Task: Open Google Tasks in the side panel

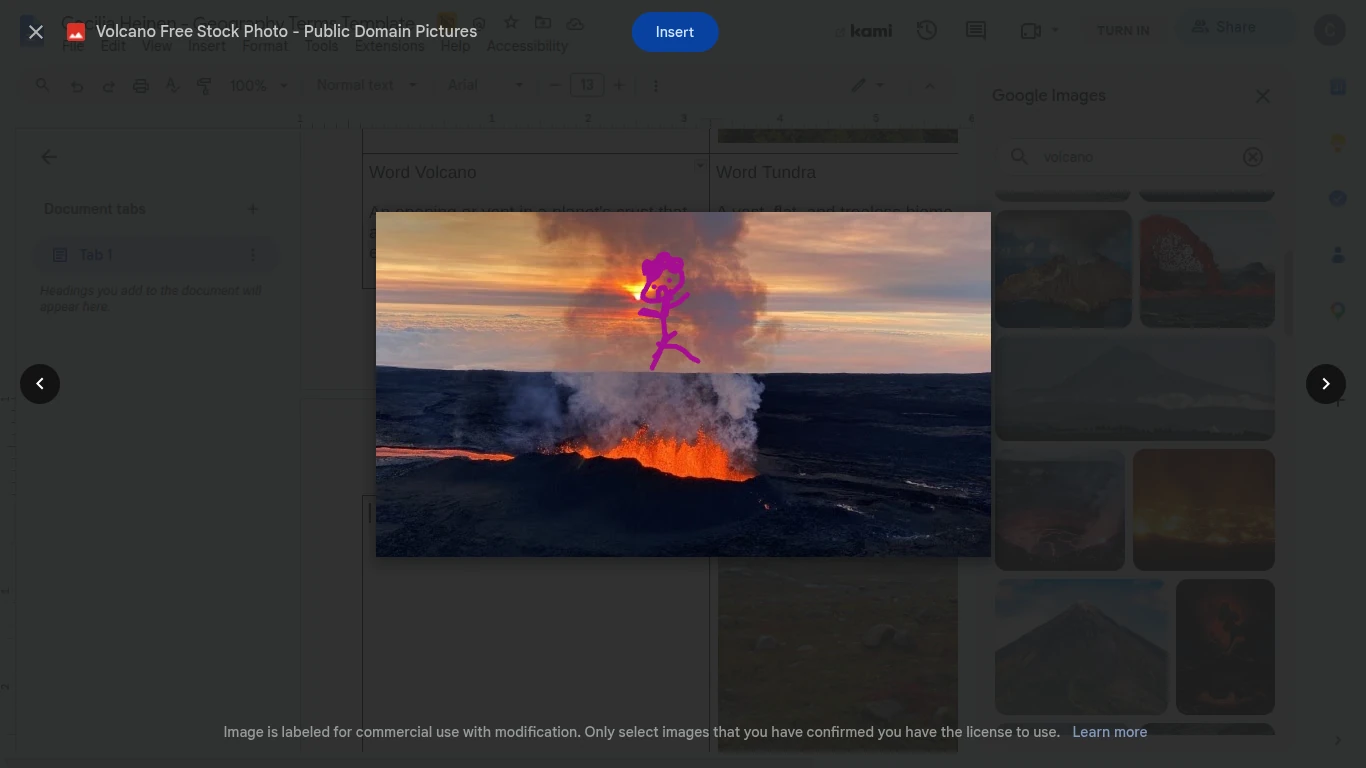Action: click(x=1338, y=199)
